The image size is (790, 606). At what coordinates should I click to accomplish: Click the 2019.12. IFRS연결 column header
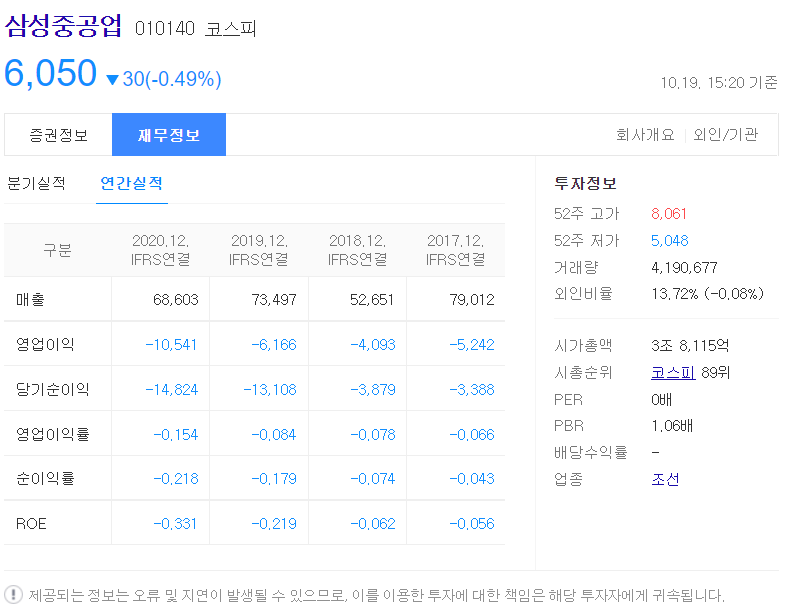pos(258,250)
